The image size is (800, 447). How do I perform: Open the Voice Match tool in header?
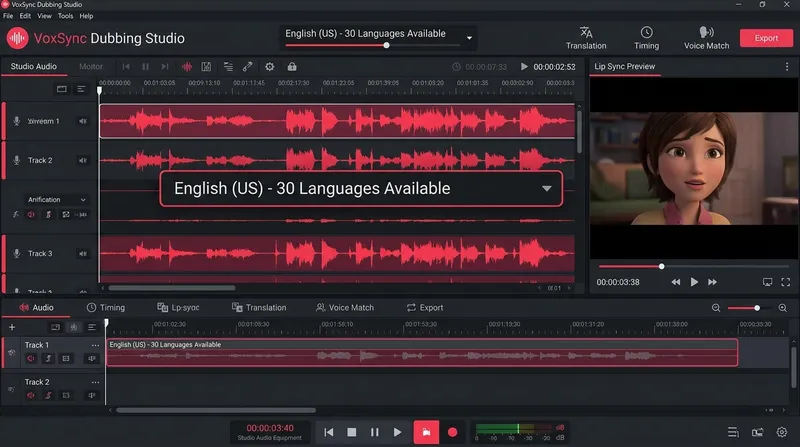point(706,38)
